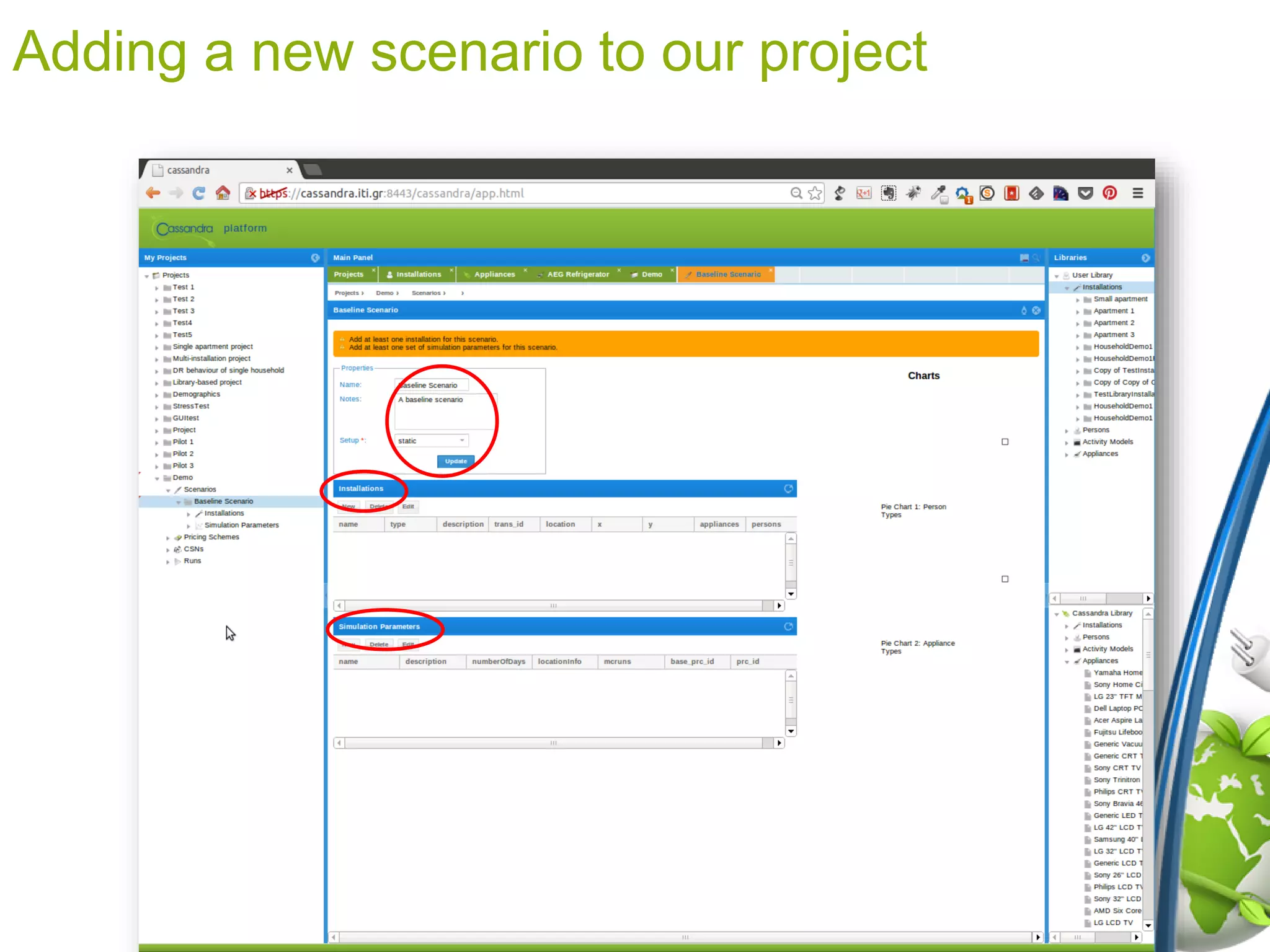
Task: Open the Google +1 extension
Action: click(x=864, y=193)
